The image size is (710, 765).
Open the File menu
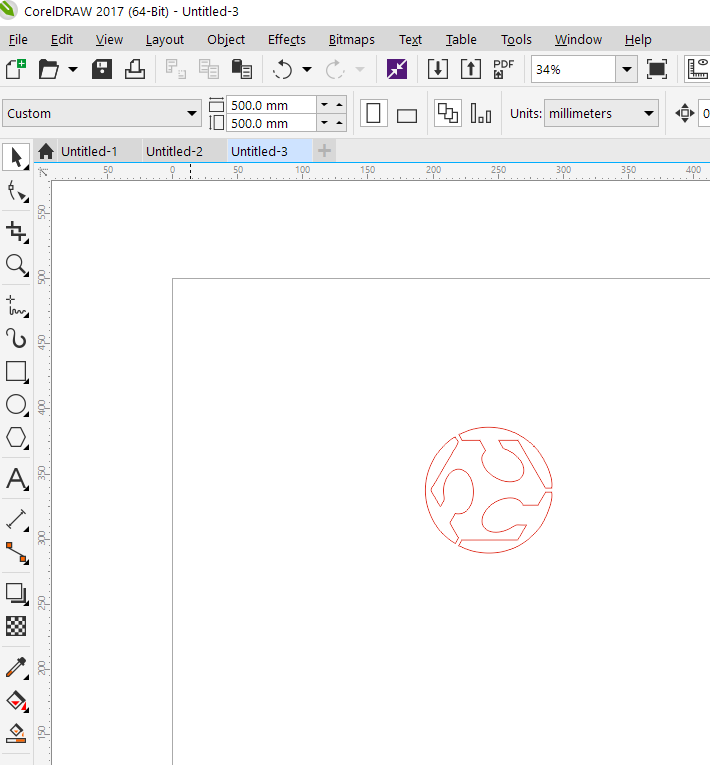click(x=18, y=40)
